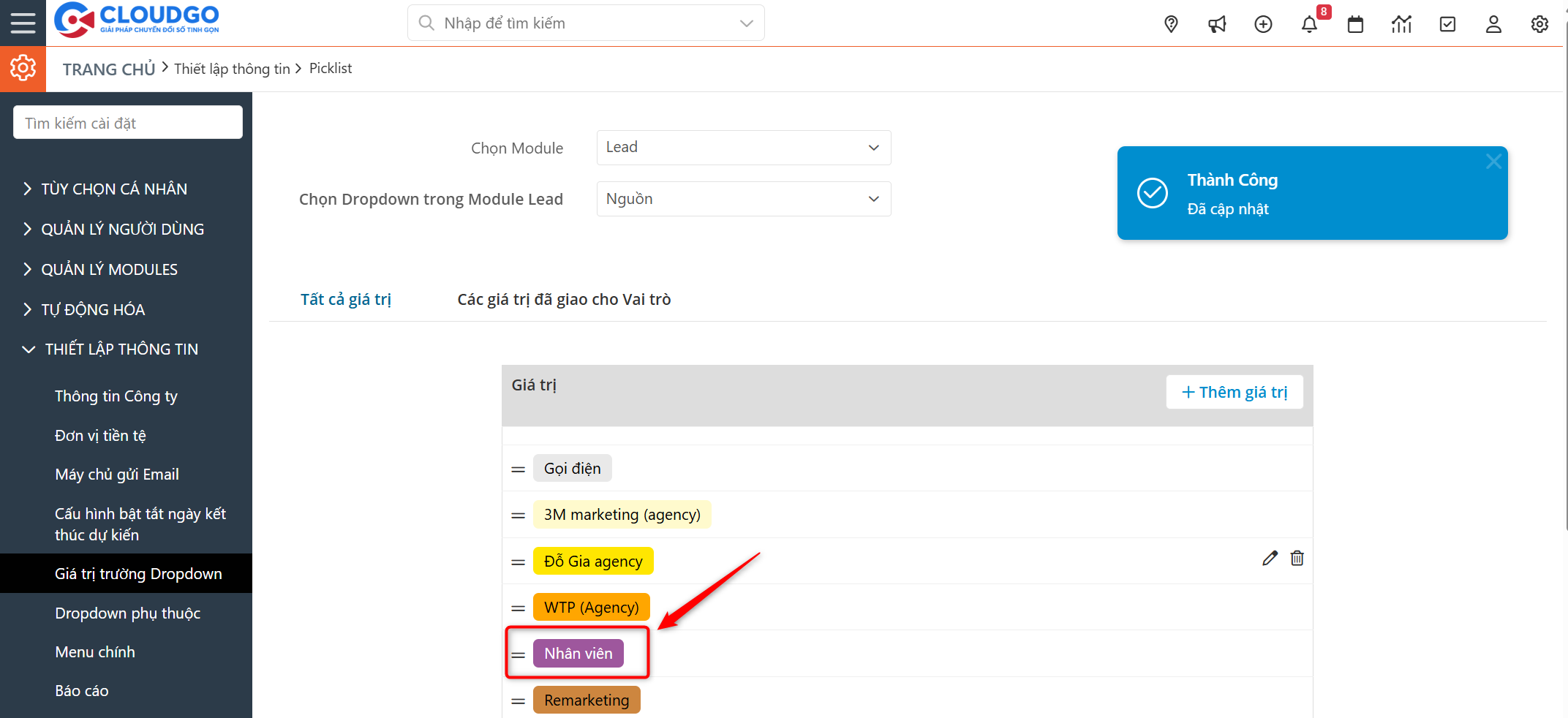Select the purple Nhân viên color value
This screenshot has width=1568, height=718.
(578, 653)
